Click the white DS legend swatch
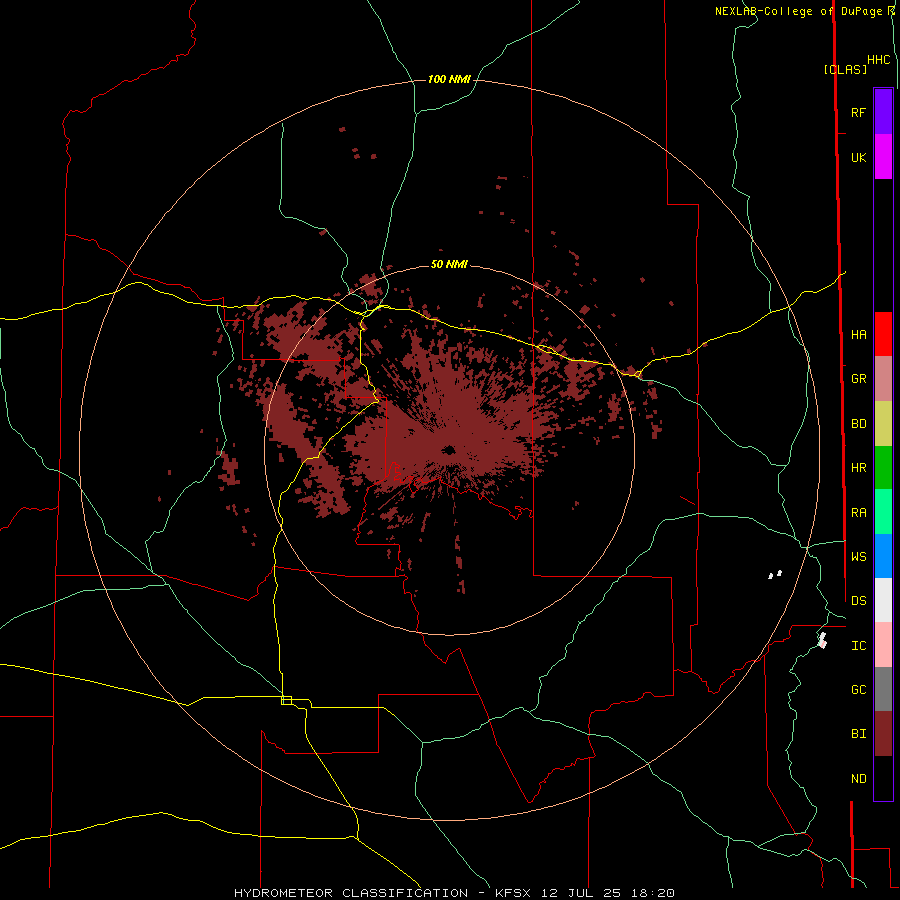 (883, 600)
